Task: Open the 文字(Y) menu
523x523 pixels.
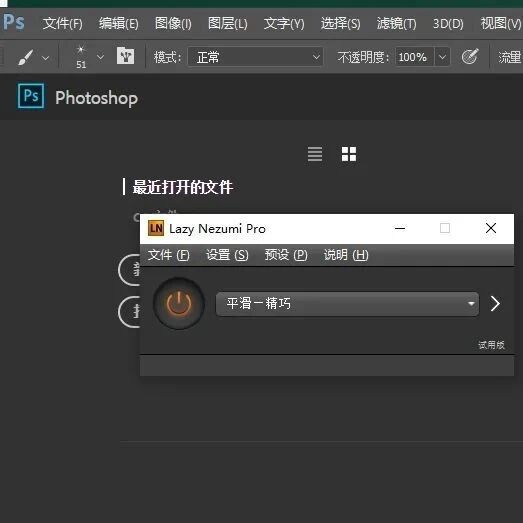Action: [x=284, y=24]
